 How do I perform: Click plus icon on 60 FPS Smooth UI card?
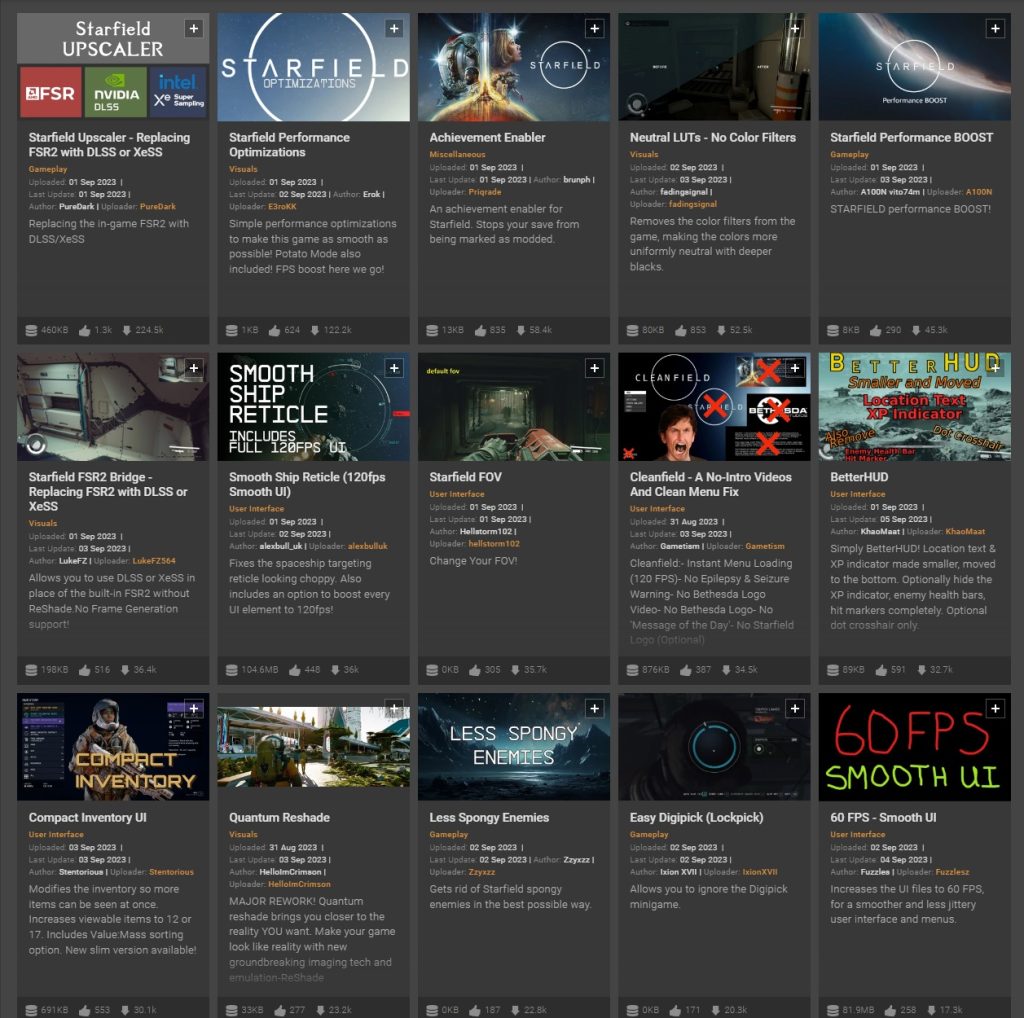pyautogui.click(x=995, y=708)
